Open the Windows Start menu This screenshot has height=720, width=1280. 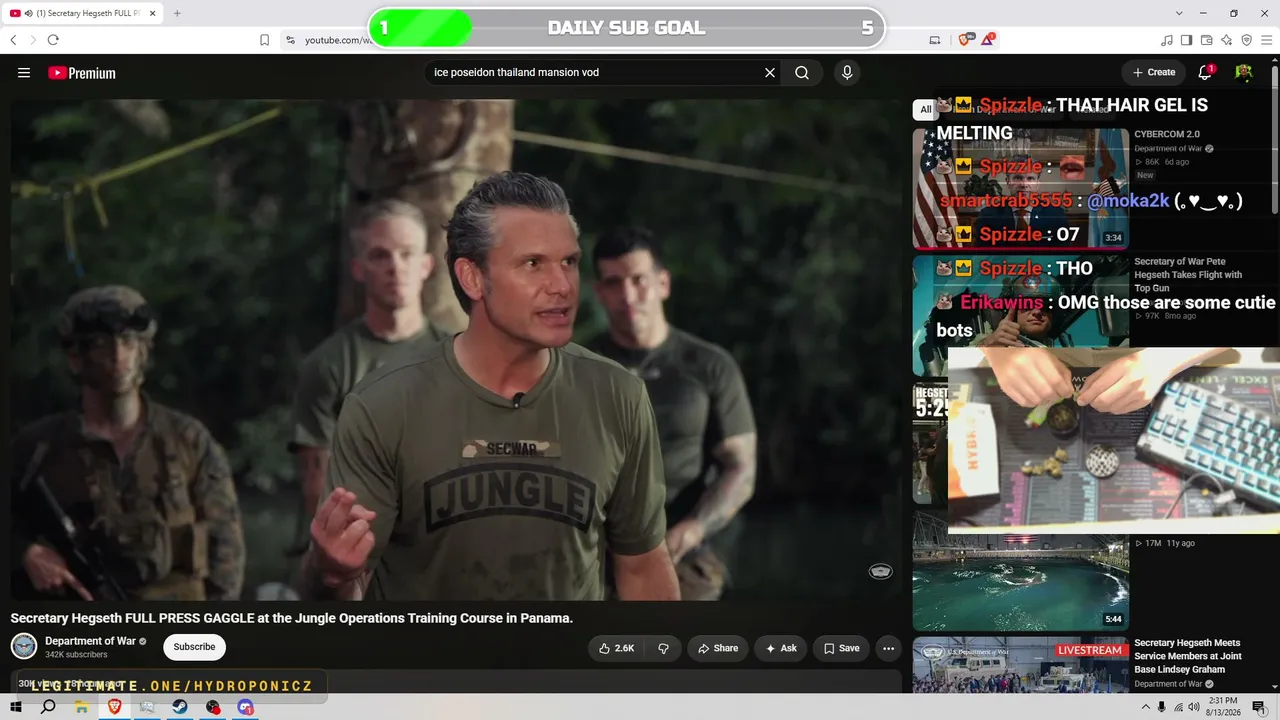click(x=16, y=707)
